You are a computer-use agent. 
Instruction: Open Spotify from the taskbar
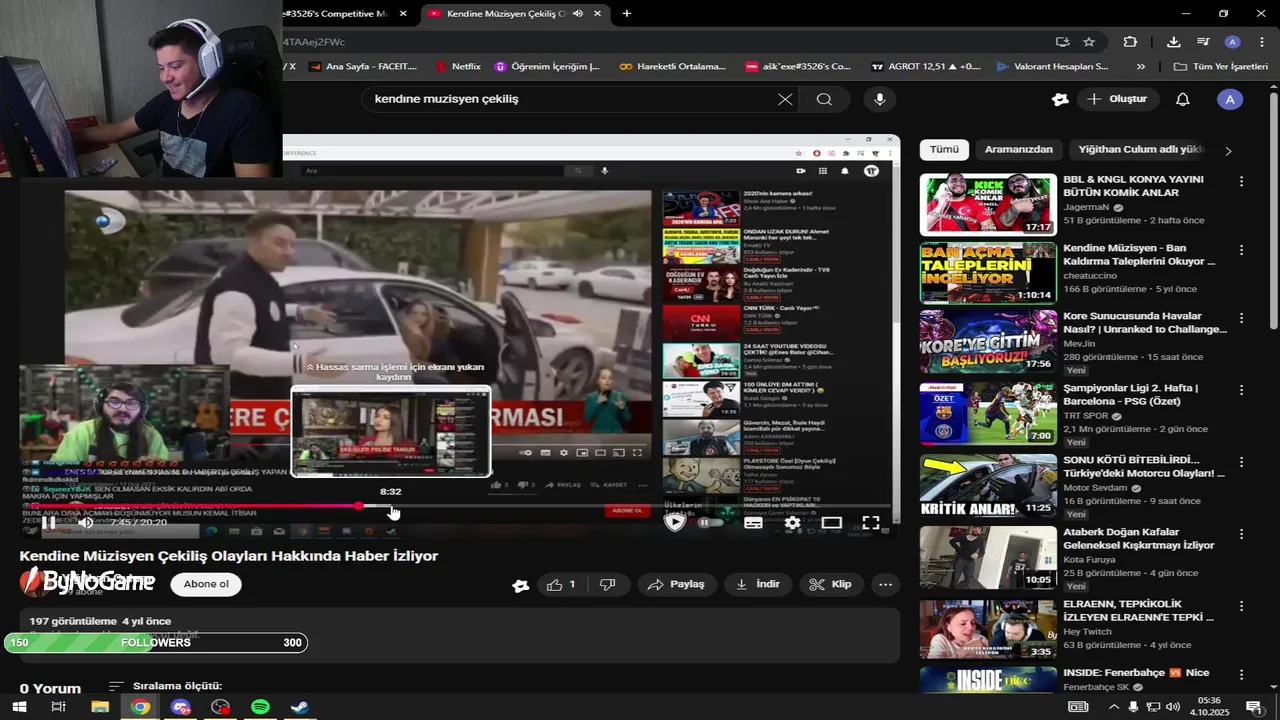pyautogui.click(x=260, y=707)
